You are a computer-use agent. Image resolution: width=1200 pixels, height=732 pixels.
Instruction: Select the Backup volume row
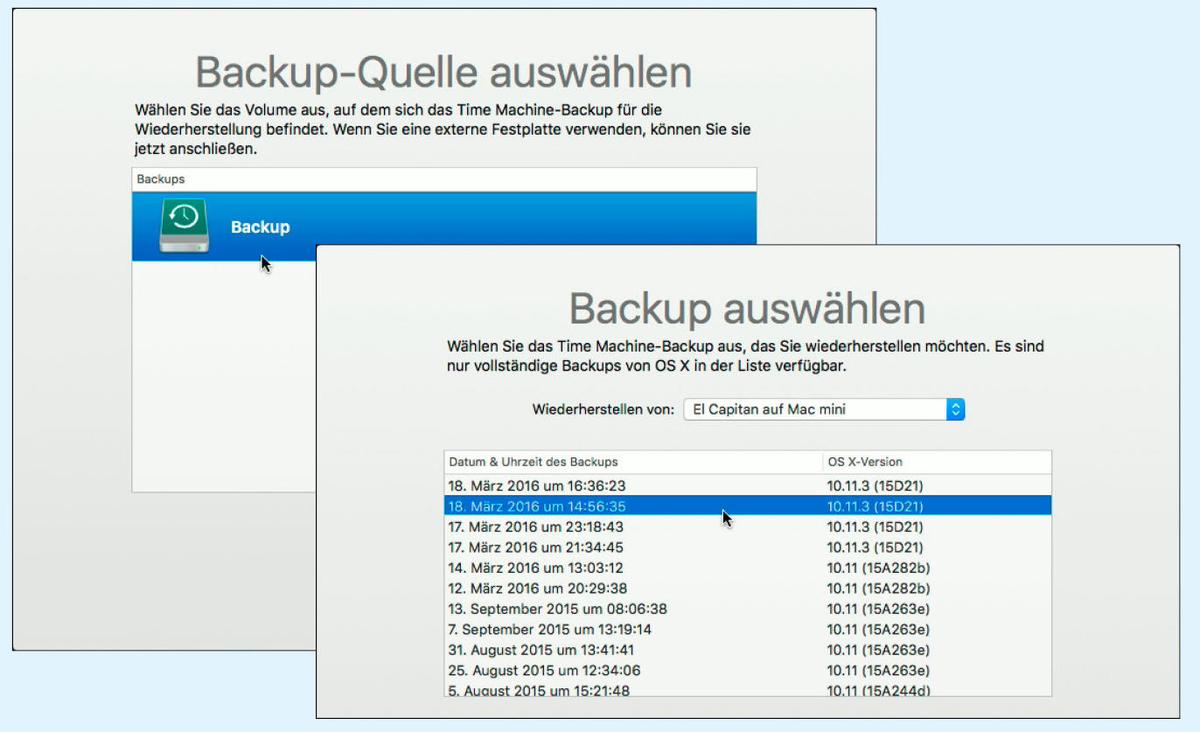(x=444, y=227)
